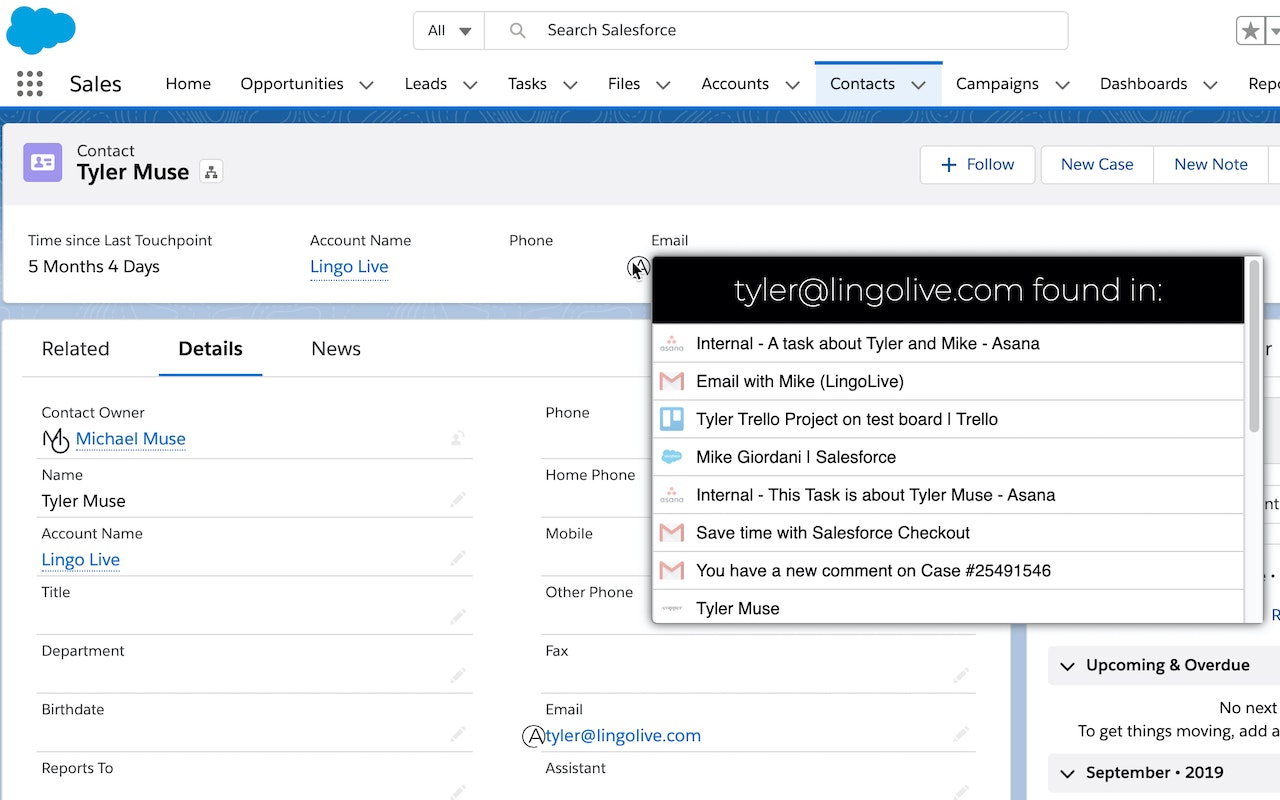The height and width of the screenshot is (800, 1280).
Task: Edit the Account Name pencil icon
Action: [x=458, y=559]
